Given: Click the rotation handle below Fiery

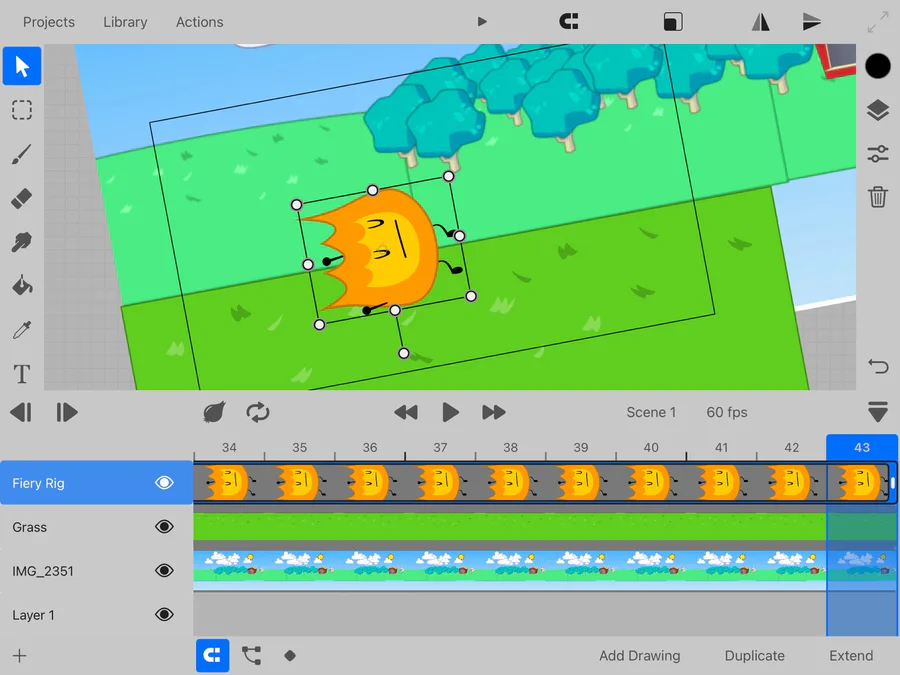Looking at the screenshot, I should pos(404,353).
